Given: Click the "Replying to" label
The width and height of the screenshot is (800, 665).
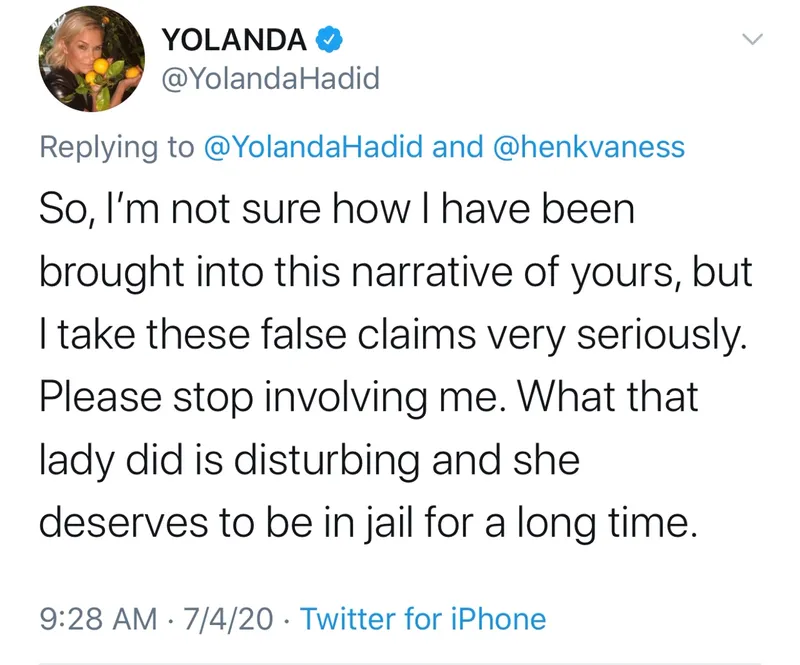Looking at the screenshot, I should 117,147.
